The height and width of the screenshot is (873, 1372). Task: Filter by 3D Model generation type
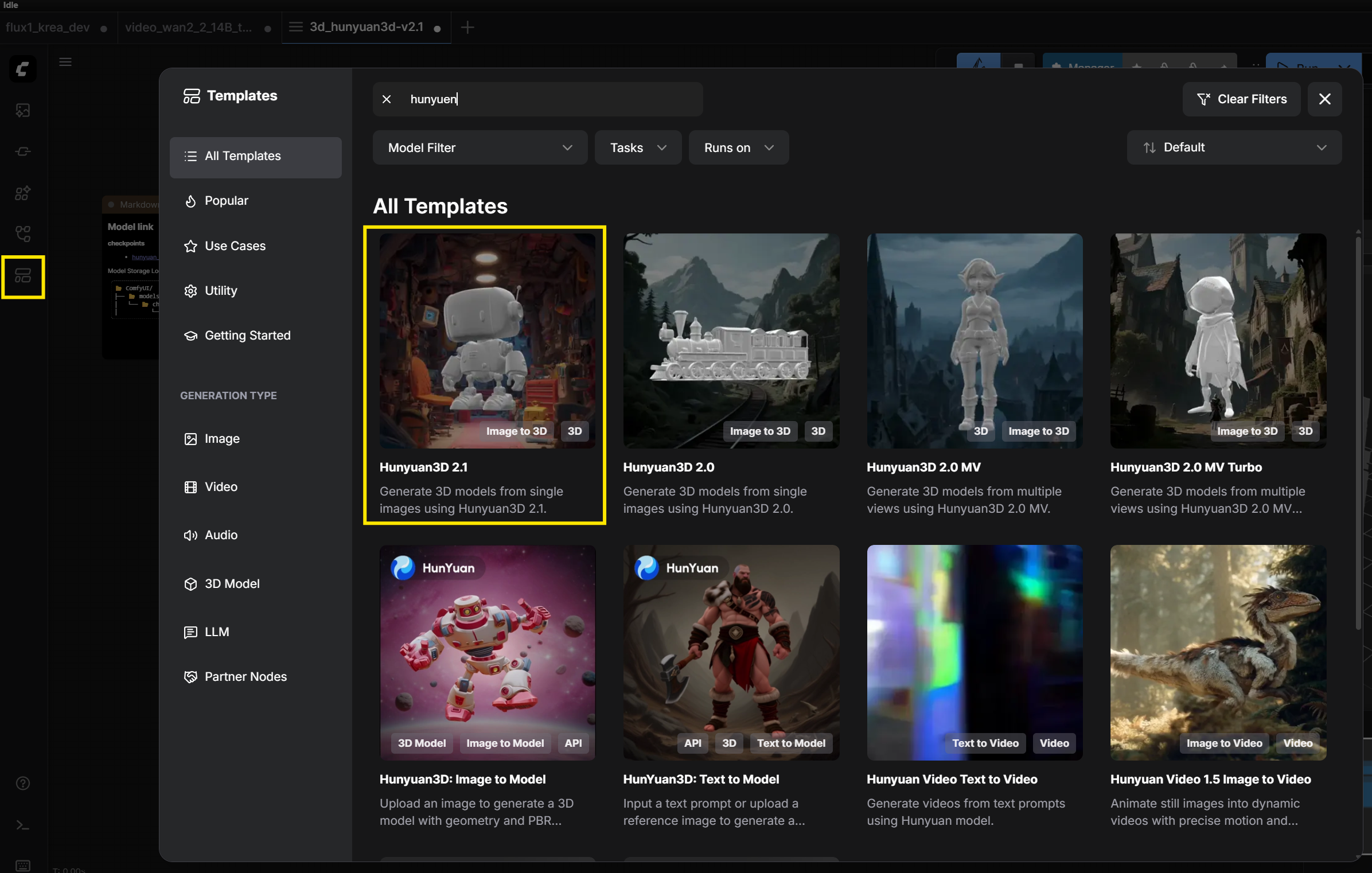pyautogui.click(x=256, y=584)
